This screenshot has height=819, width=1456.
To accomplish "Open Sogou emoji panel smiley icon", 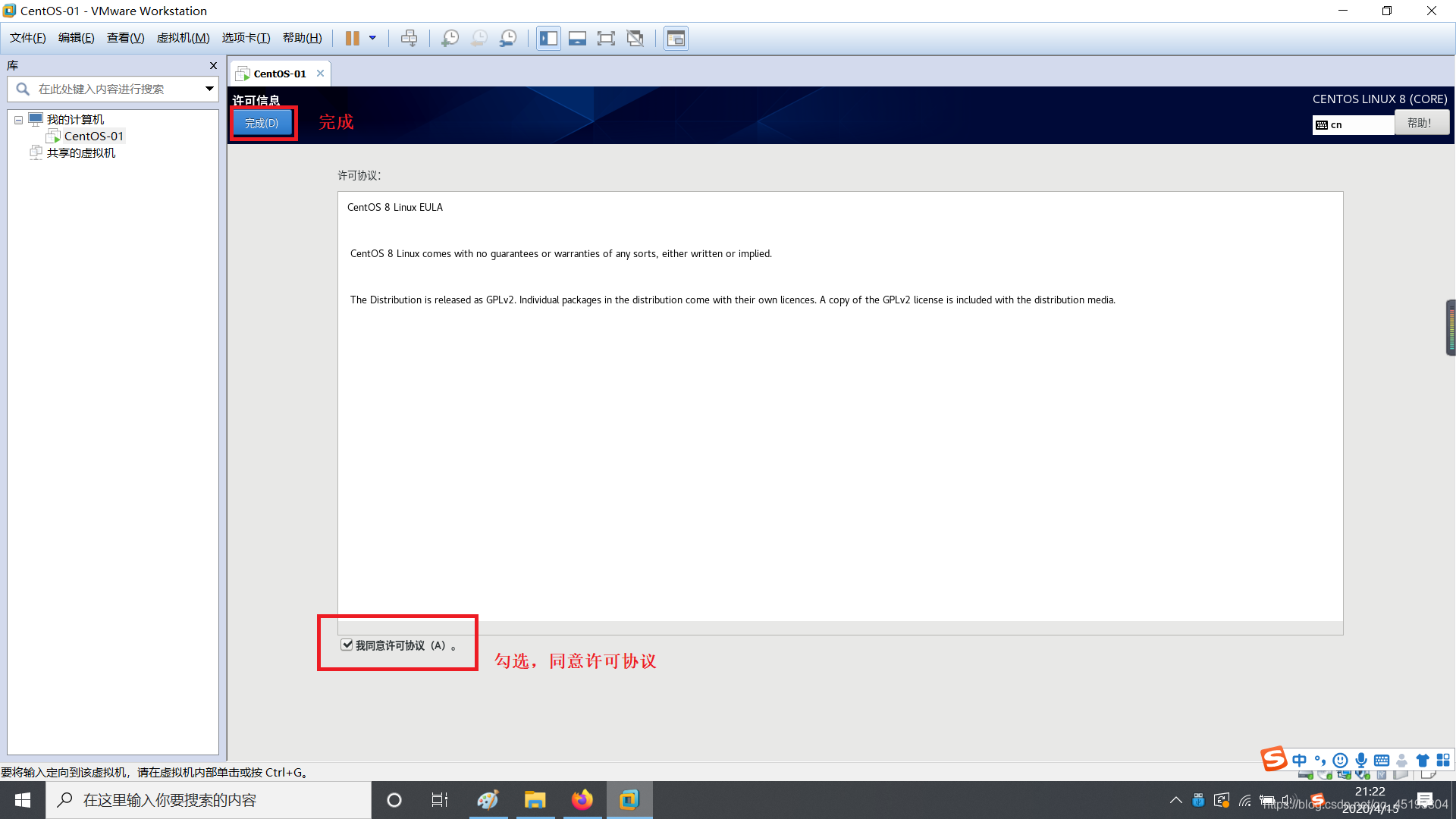I will point(1341,760).
